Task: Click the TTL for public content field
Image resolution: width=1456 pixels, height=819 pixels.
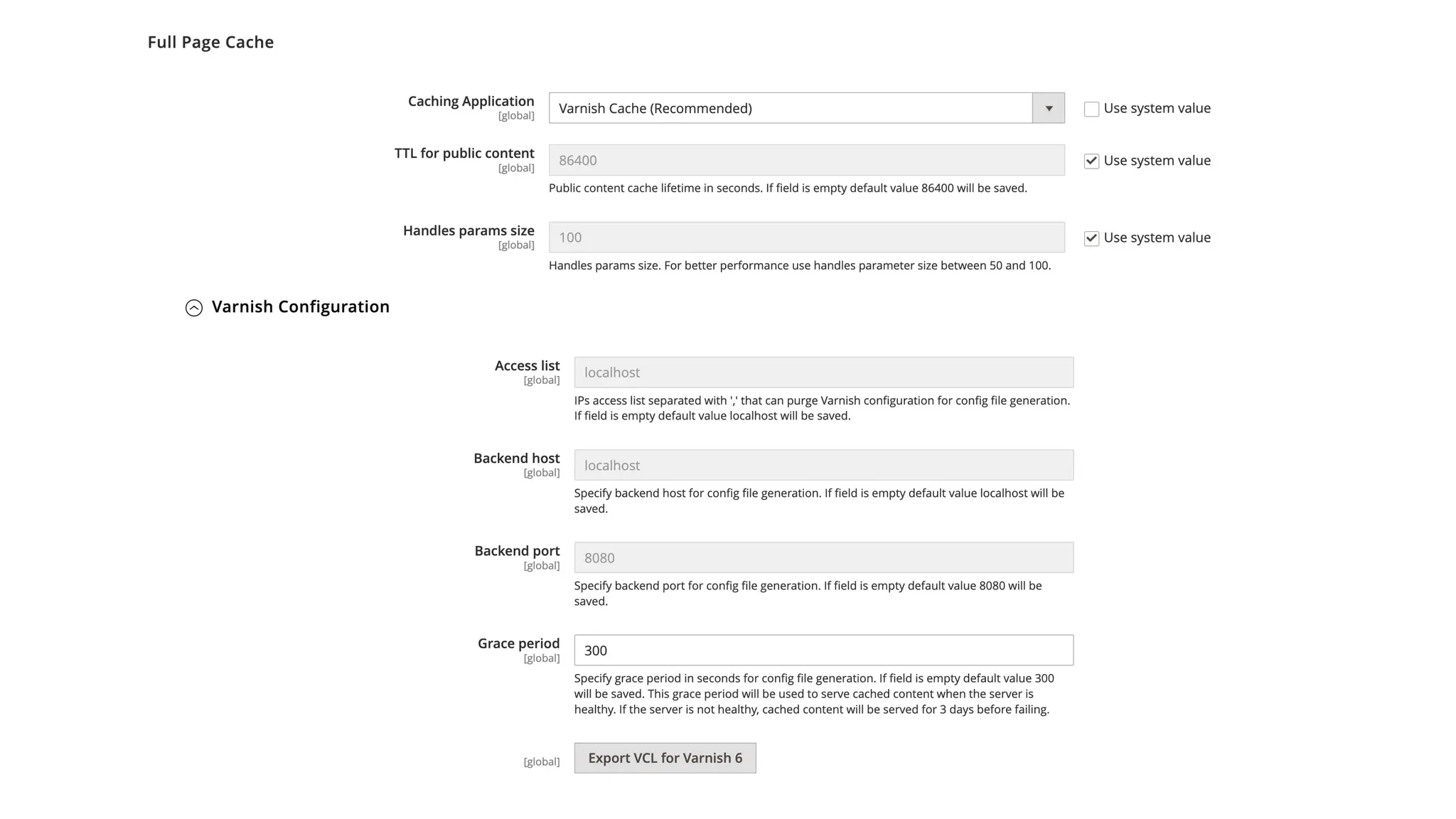Action: tap(806, 160)
